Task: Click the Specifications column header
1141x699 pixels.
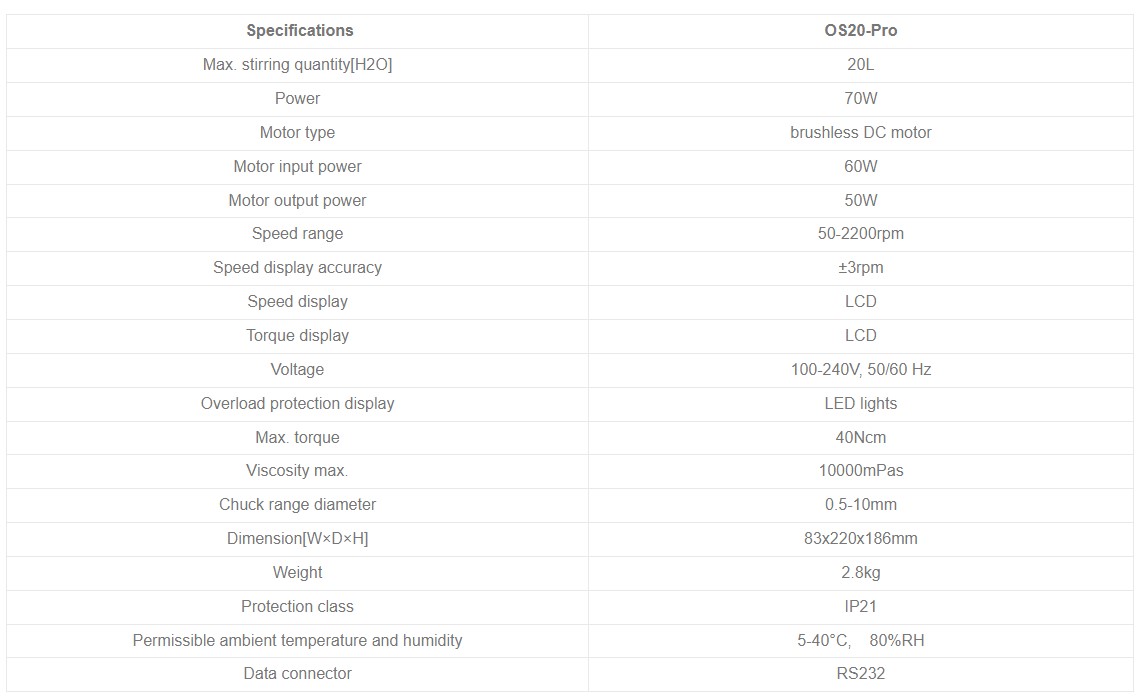Action: (x=299, y=31)
